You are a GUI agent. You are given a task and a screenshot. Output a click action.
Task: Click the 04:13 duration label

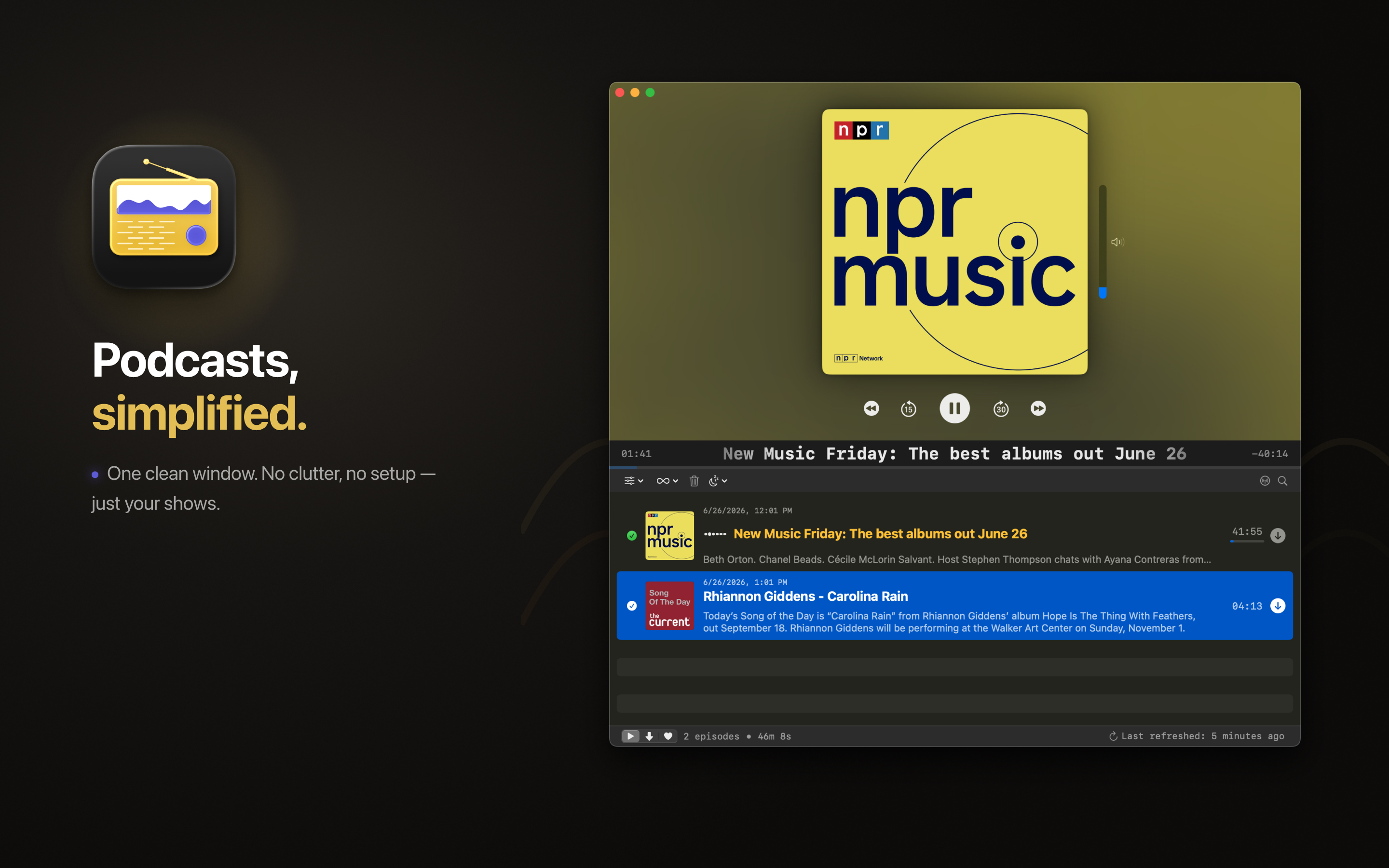click(1247, 606)
